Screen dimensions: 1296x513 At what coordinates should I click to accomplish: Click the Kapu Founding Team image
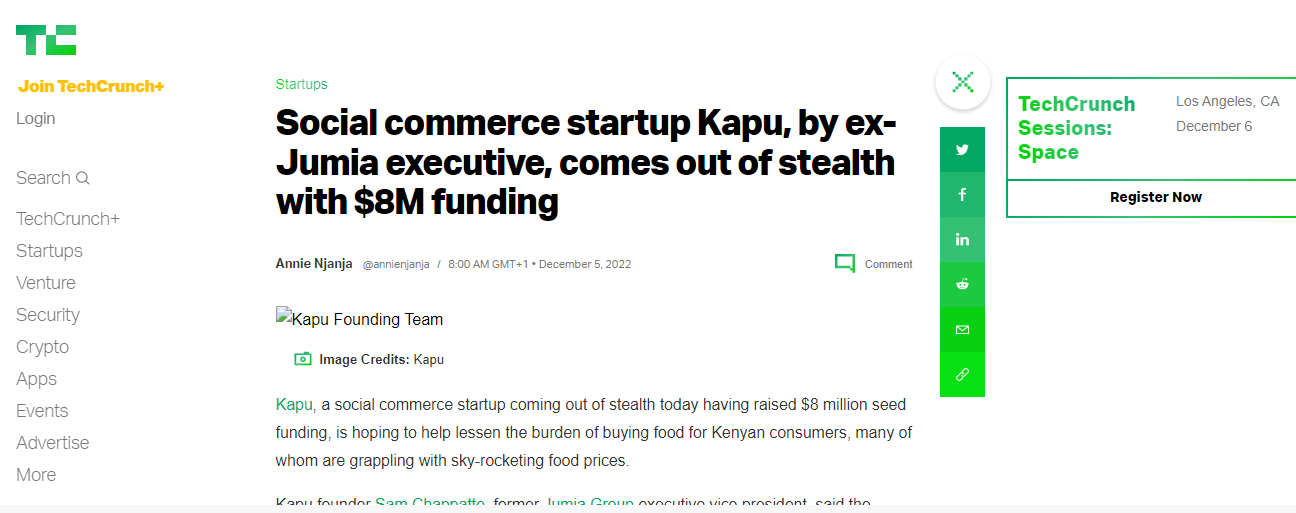[x=360, y=320]
